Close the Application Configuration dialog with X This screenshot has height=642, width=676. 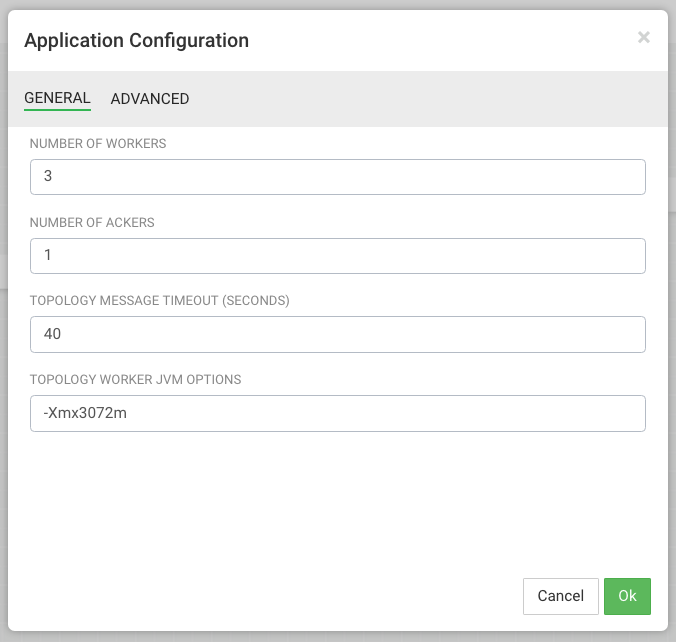643,38
